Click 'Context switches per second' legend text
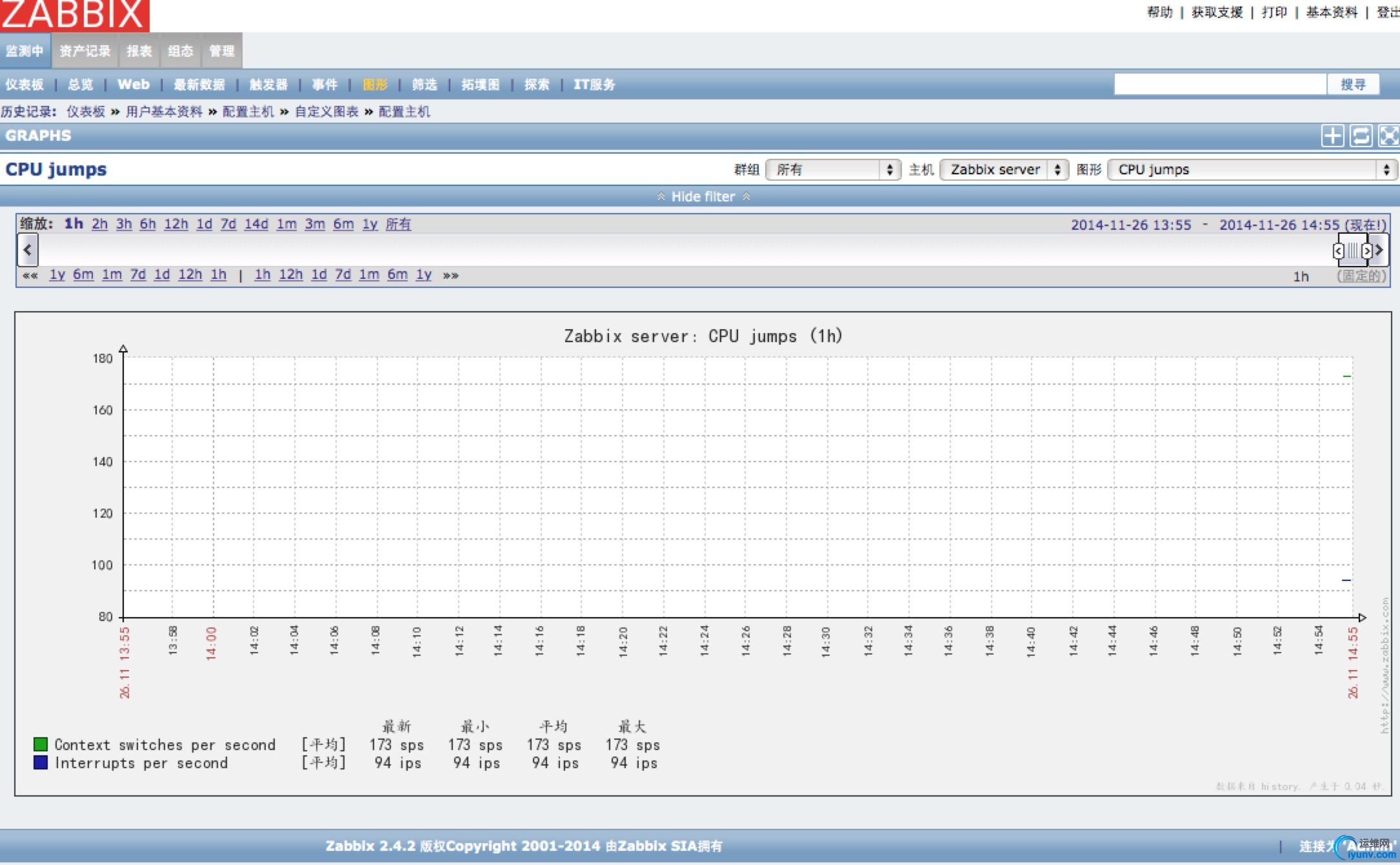Viewport: 1400px width, 865px height. pyautogui.click(x=165, y=745)
